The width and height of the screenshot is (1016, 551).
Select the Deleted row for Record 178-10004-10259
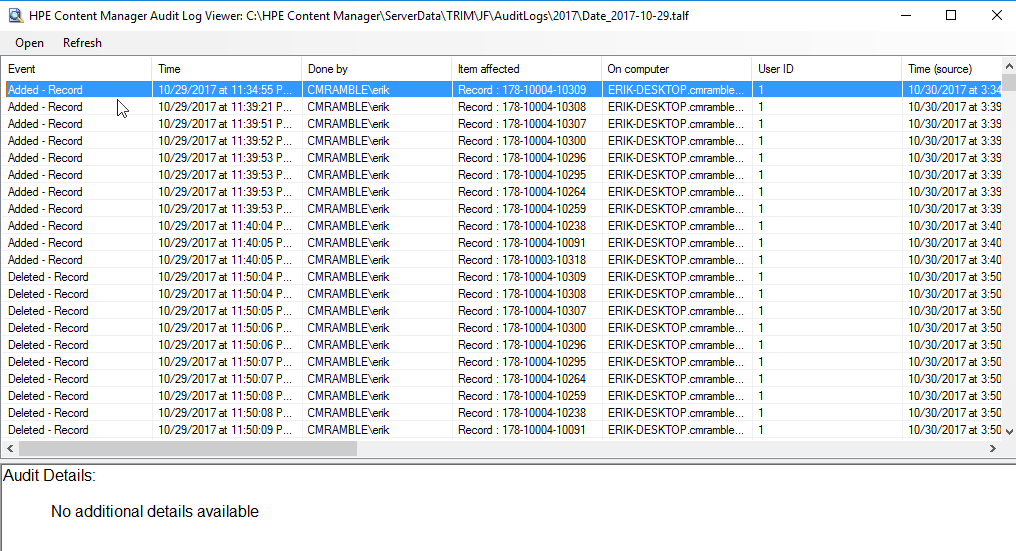coord(502,396)
